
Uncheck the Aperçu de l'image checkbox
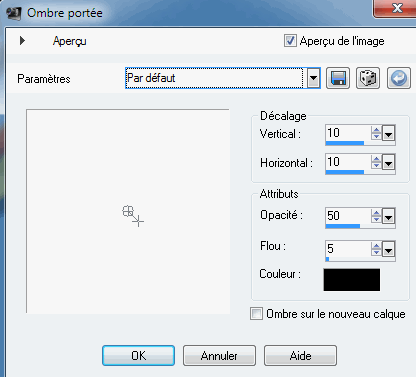[x=290, y=41]
